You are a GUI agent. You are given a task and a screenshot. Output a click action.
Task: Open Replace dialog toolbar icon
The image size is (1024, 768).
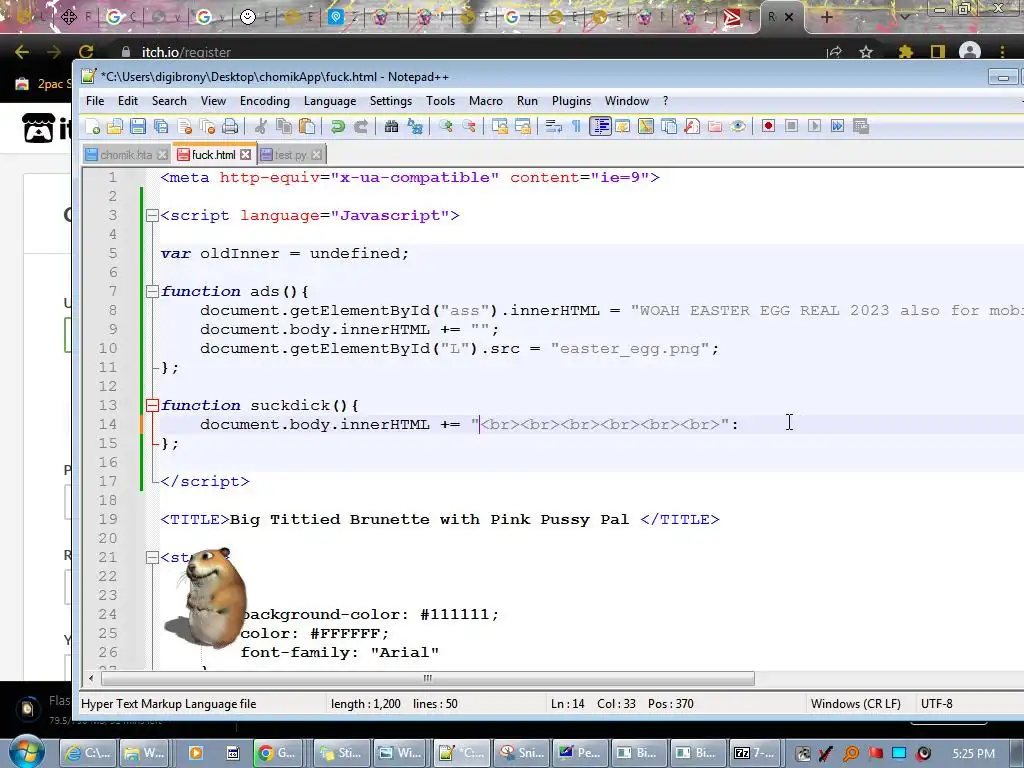coord(415,126)
